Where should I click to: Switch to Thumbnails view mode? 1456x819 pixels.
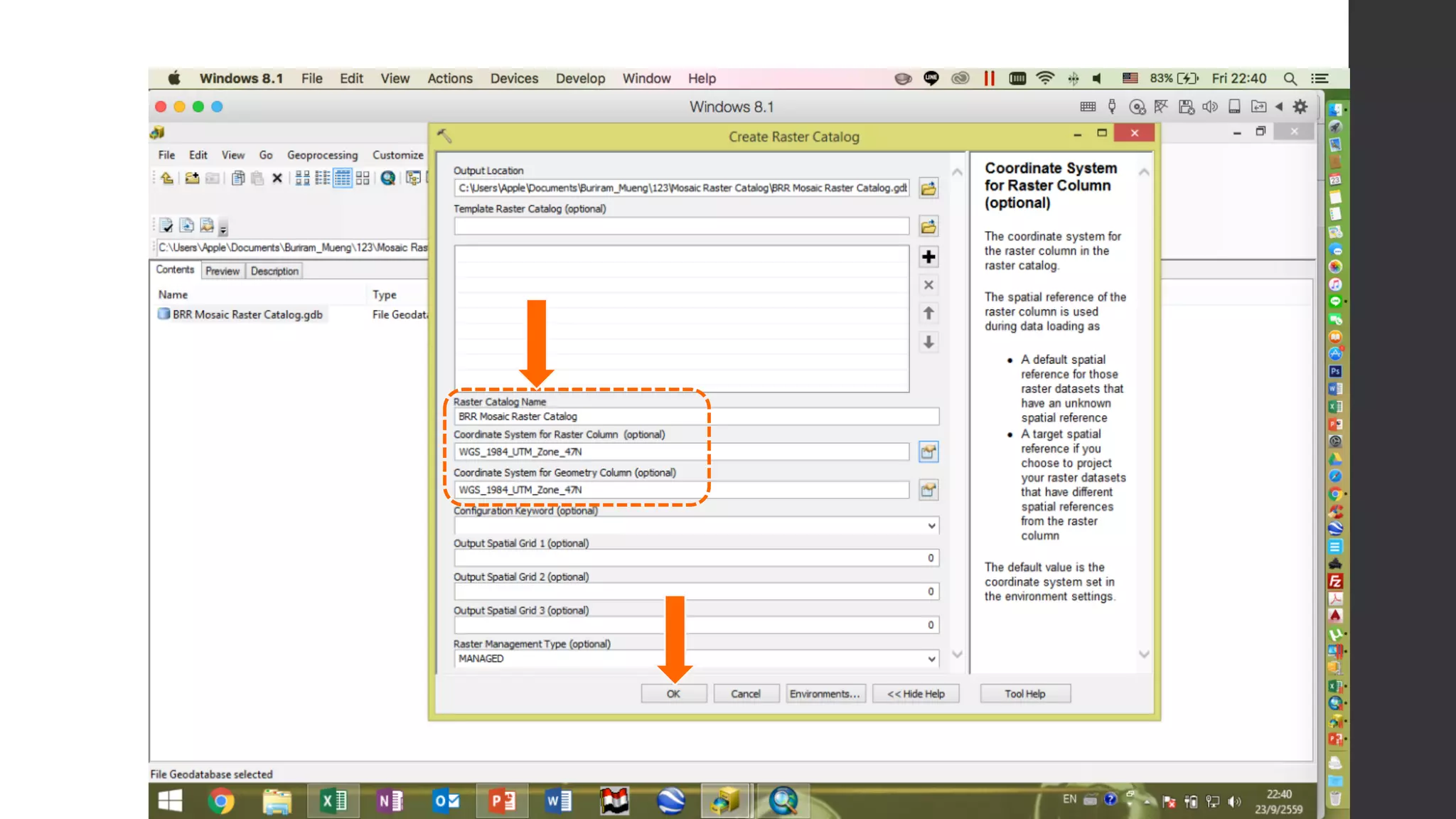[x=363, y=178]
